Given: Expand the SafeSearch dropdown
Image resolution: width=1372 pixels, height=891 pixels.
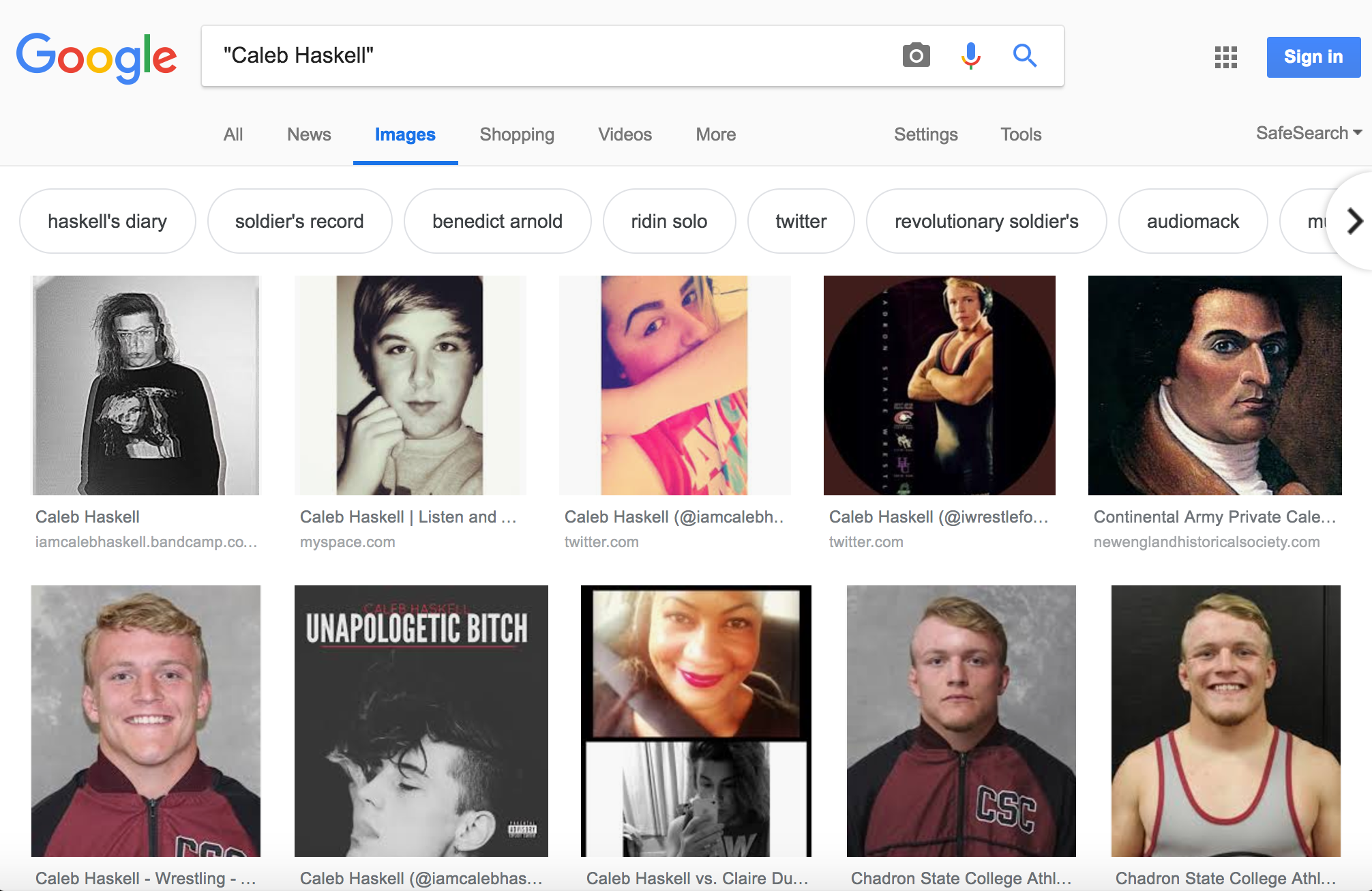Looking at the screenshot, I should click(x=1308, y=133).
